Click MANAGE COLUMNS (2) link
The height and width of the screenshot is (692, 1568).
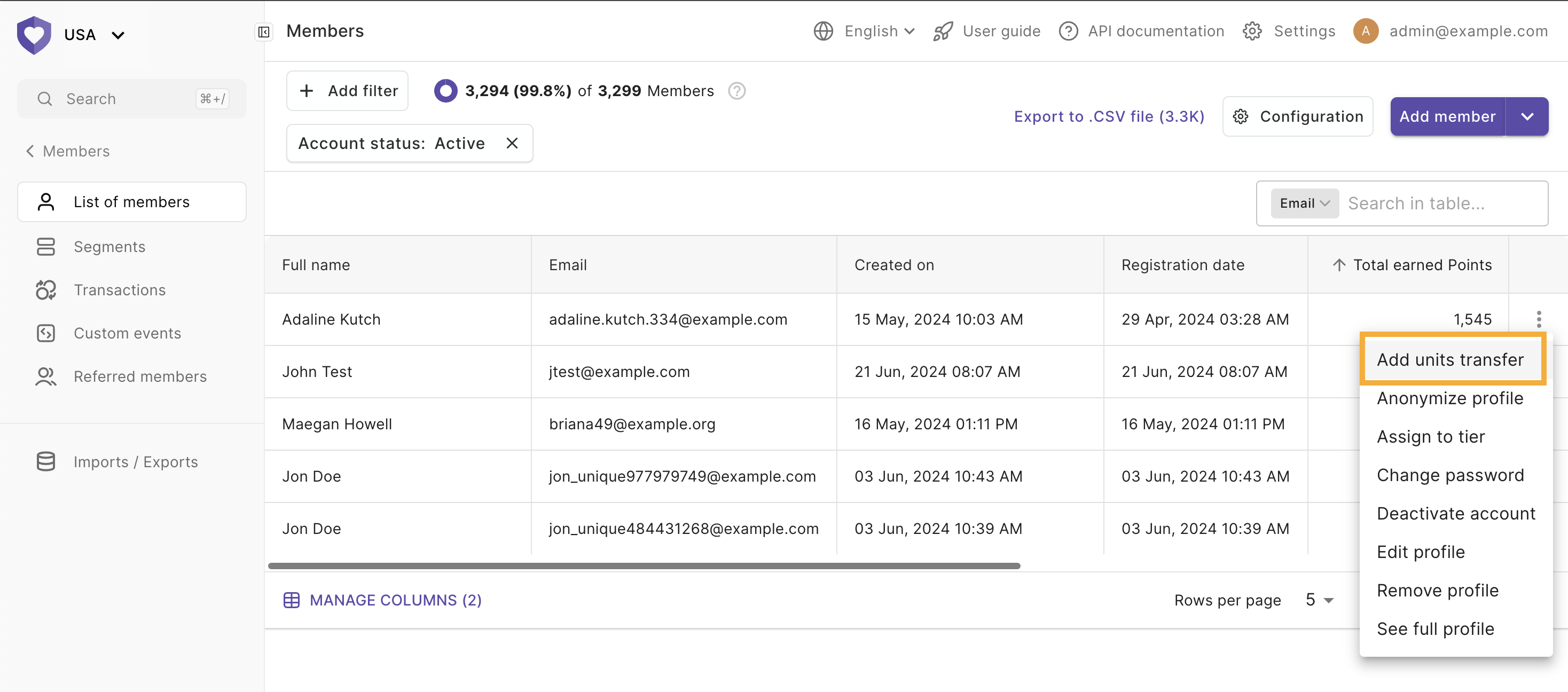click(x=382, y=600)
